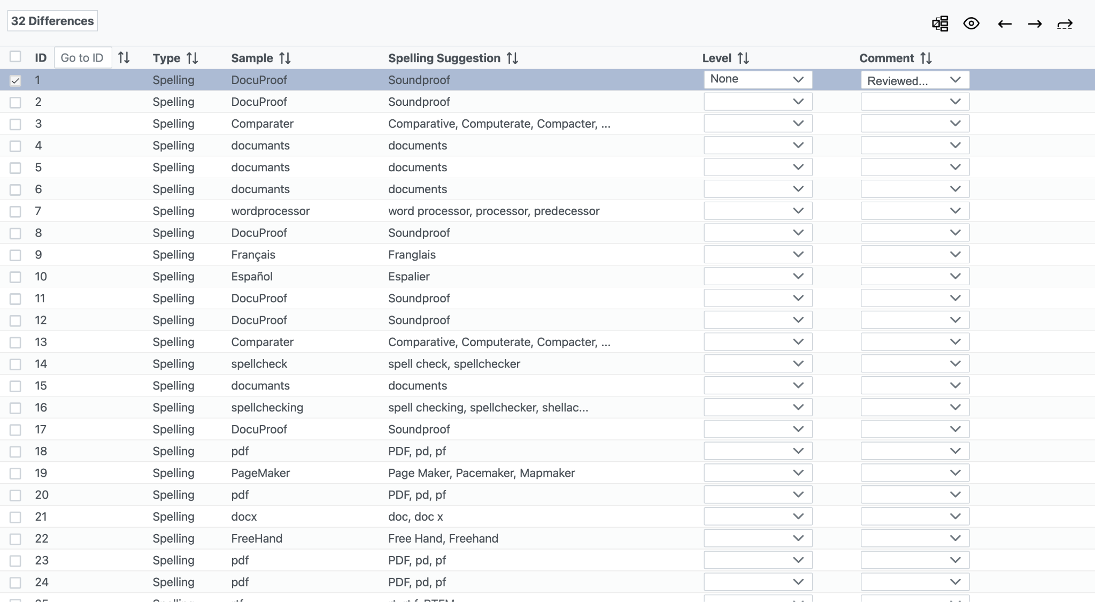Screen dimensions: 1096x602
Task: Open the Comment dropdown showing Reviewed
Action: [x=914, y=80]
